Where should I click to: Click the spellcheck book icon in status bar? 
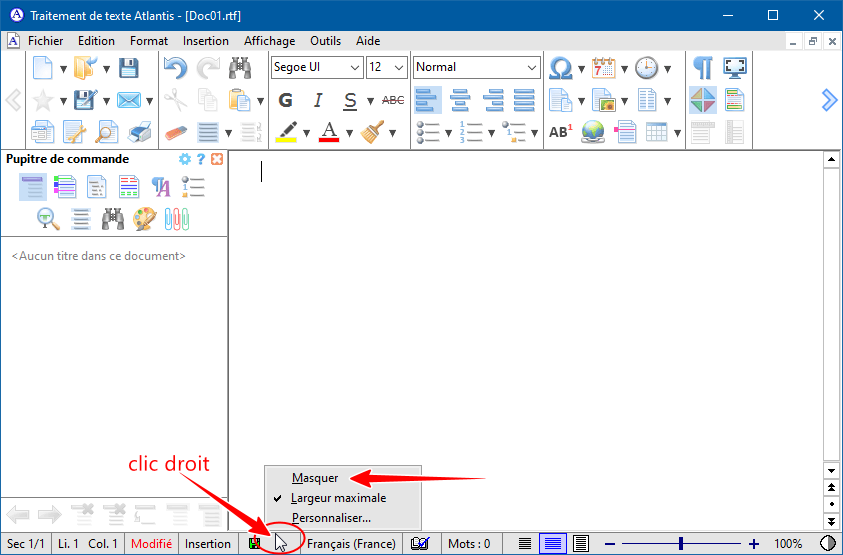(420, 544)
